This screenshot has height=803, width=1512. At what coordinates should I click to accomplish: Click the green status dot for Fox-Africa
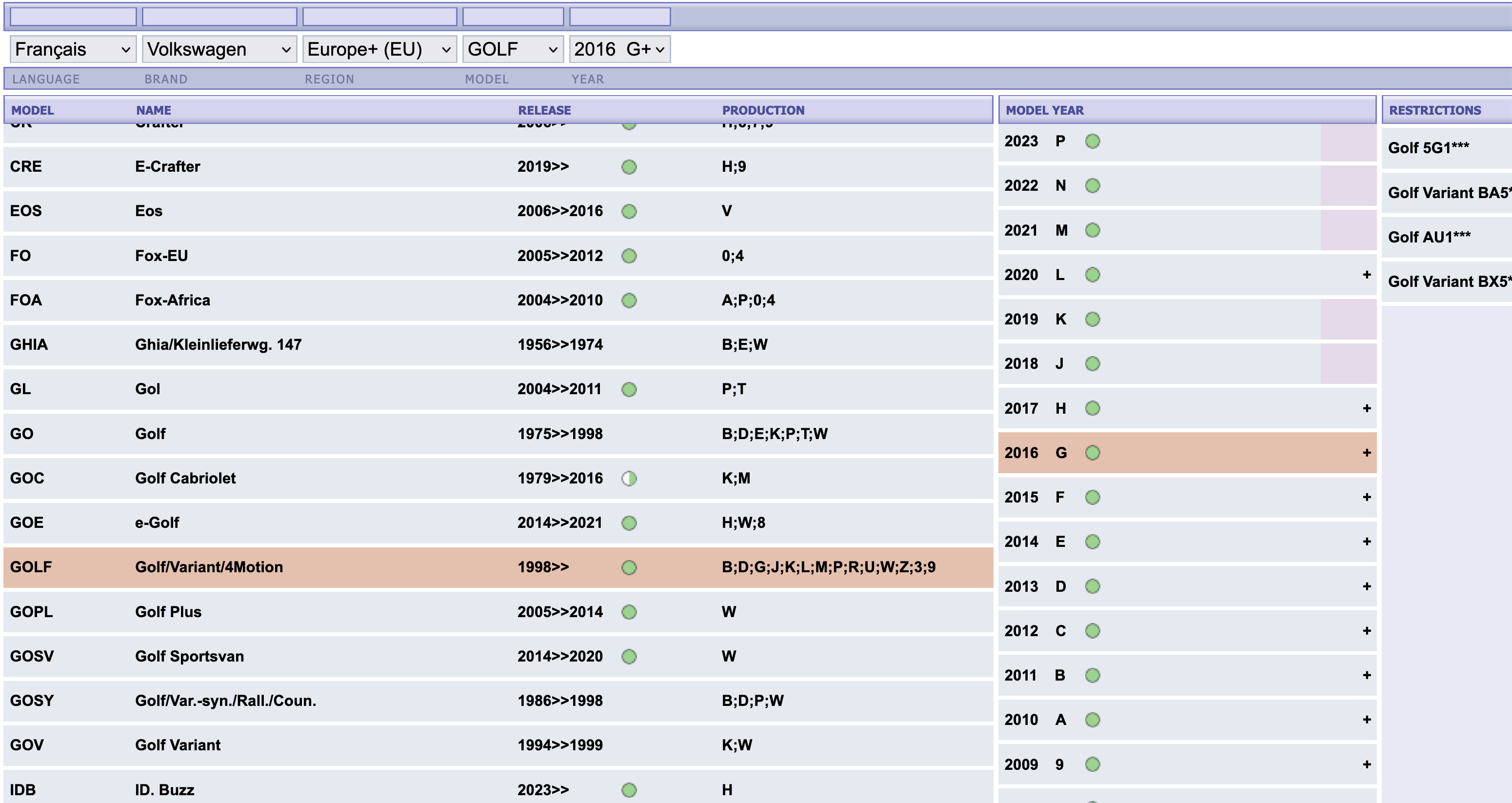pos(629,301)
